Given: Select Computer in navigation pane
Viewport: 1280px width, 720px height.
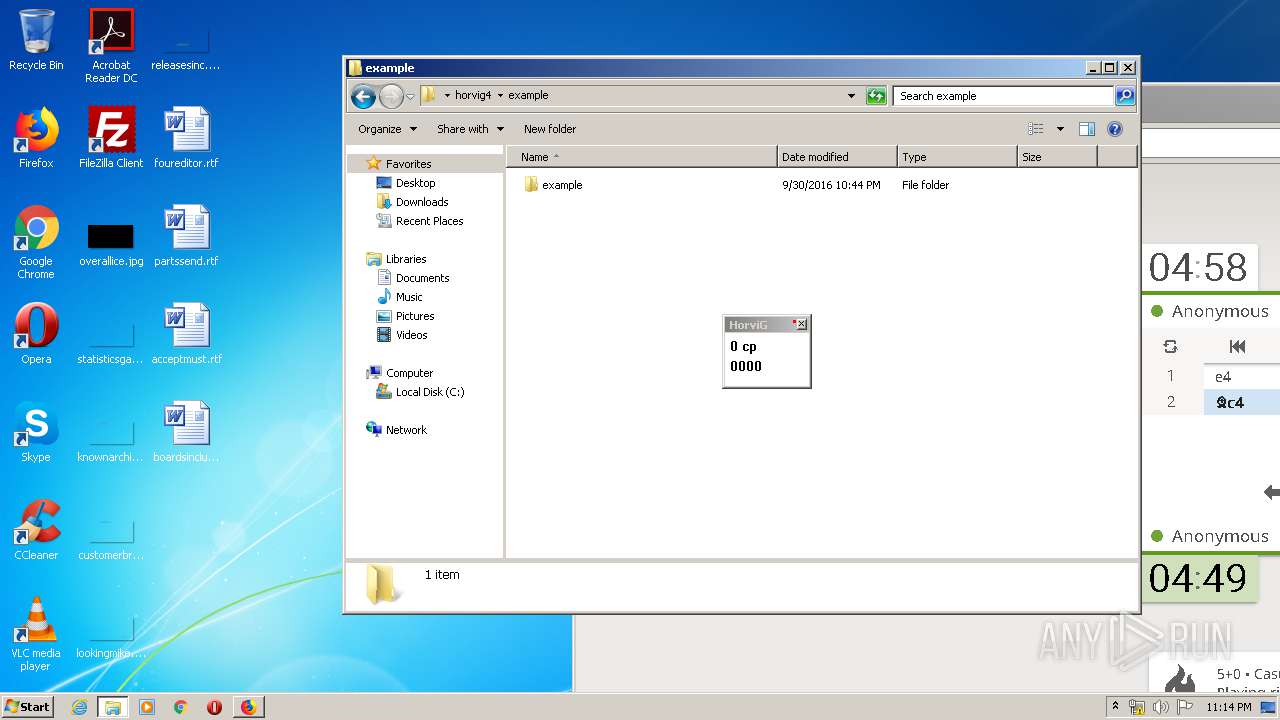Looking at the screenshot, I should coord(409,373).
